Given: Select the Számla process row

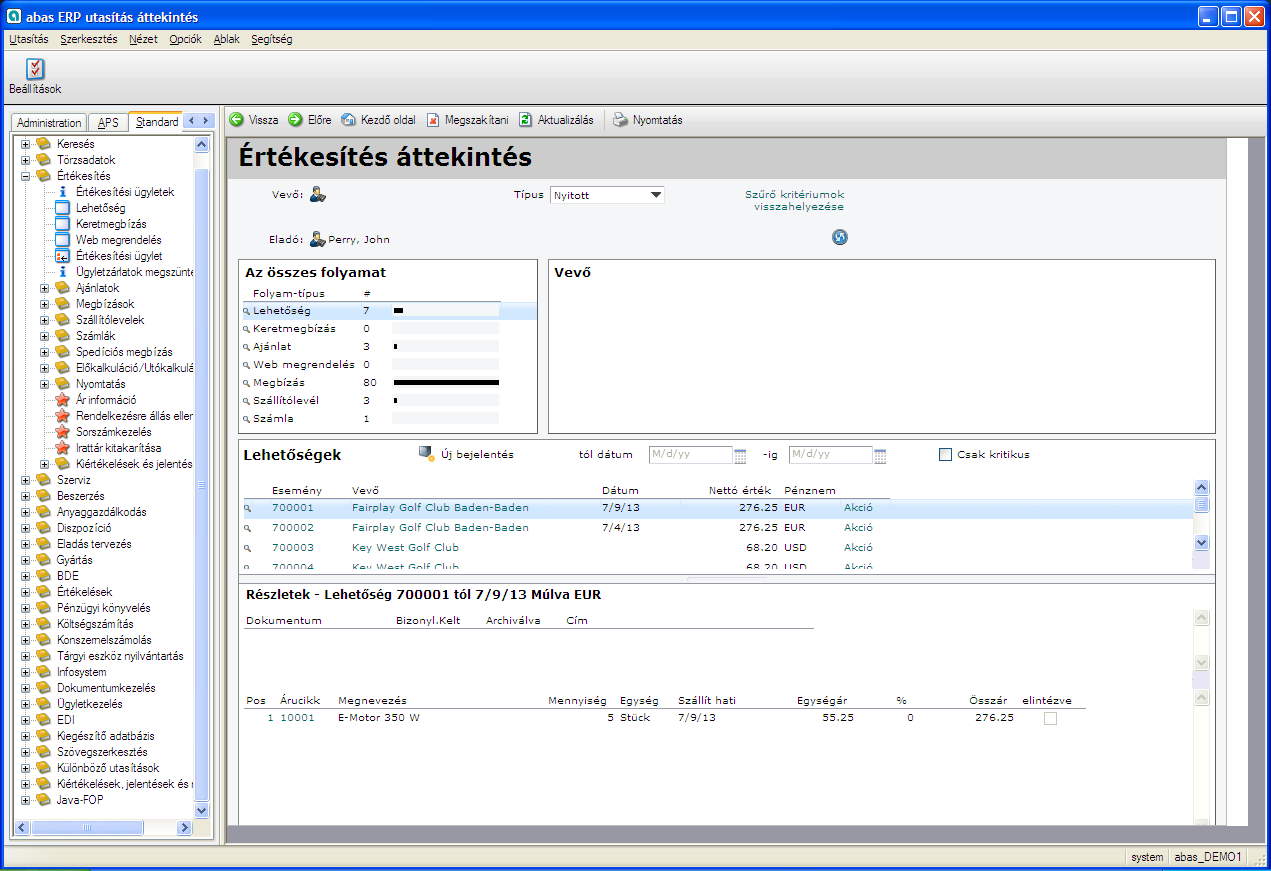Looking at the screenshot, I should [389, 418].
